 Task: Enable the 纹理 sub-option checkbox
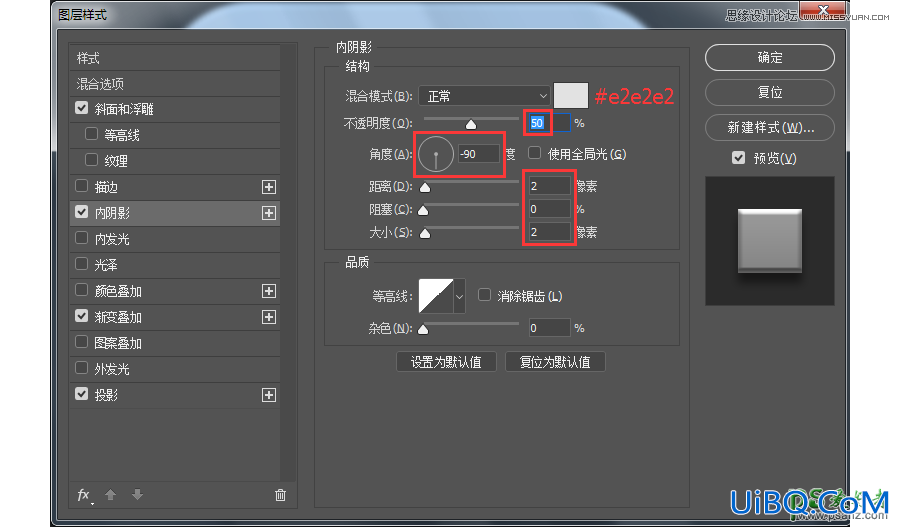91,160
